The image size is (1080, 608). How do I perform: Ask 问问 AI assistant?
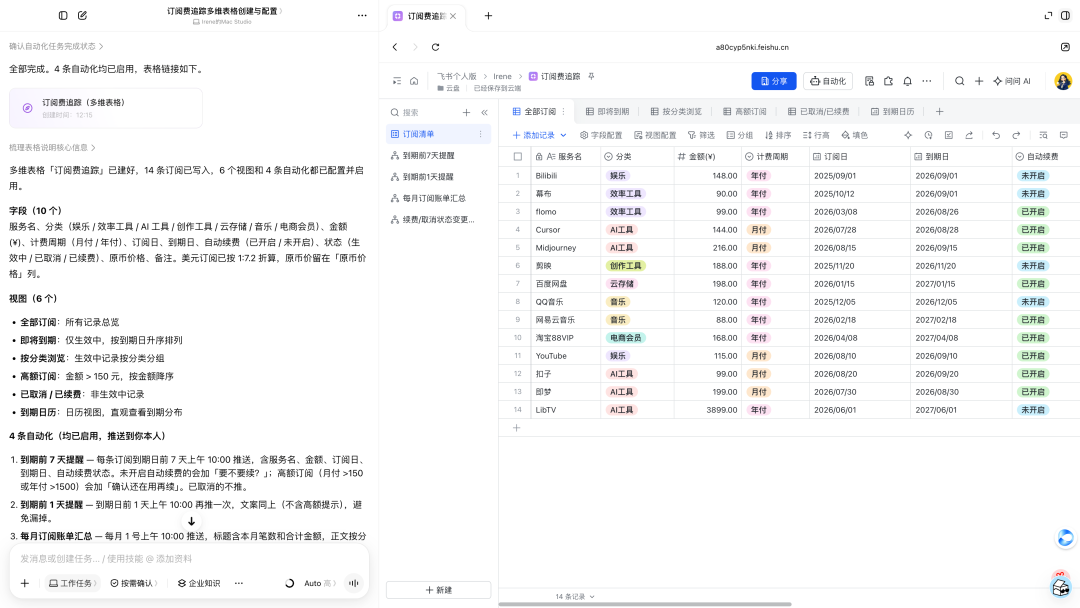(1012, 81)
